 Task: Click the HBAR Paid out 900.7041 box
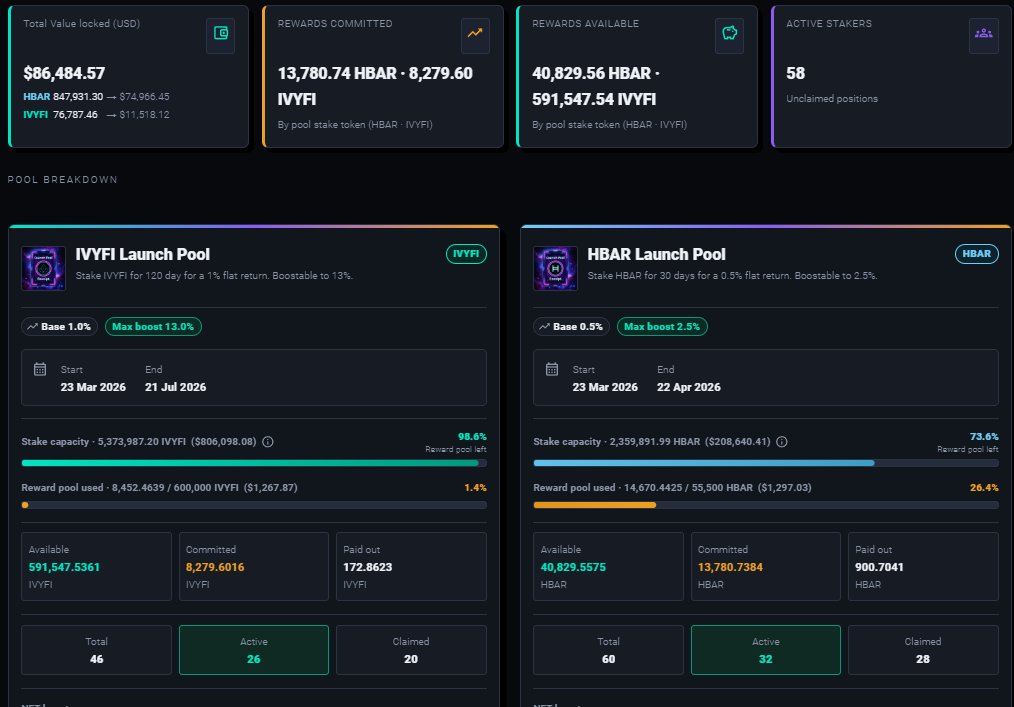click(x=923, y=567)
